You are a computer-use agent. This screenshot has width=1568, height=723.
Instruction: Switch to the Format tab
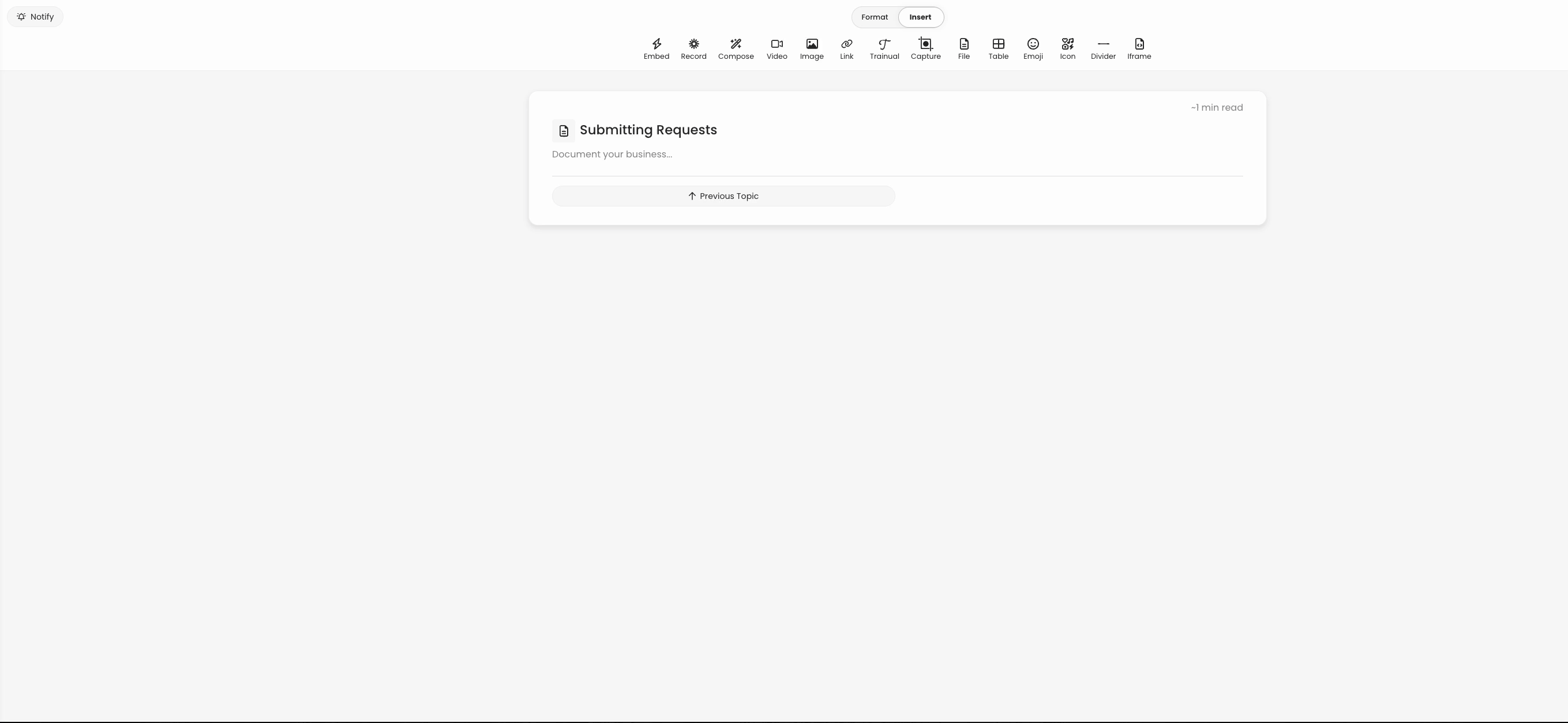874,17
